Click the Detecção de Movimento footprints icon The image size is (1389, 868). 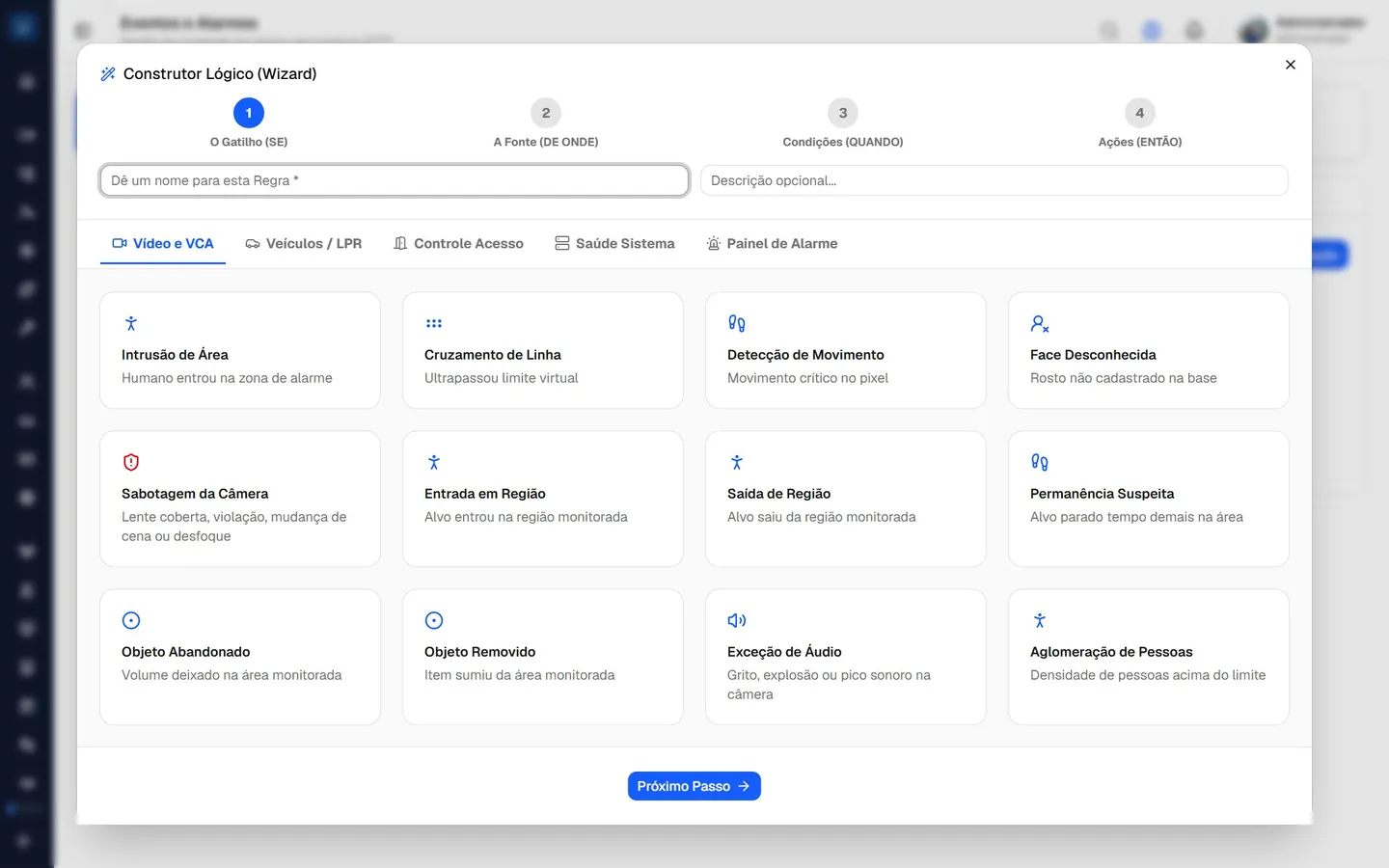point(737,324)
